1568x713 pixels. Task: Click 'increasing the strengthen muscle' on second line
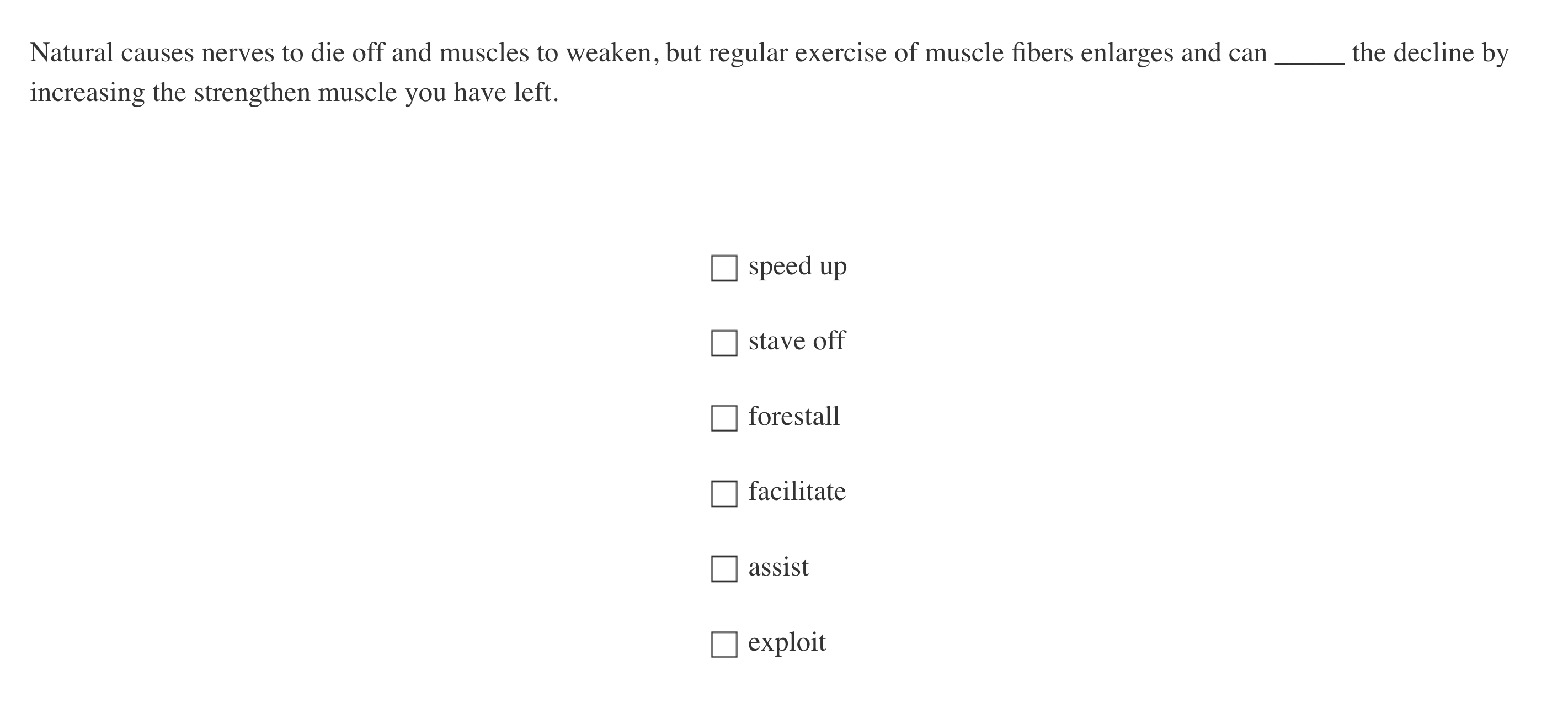tap(213, 93)
